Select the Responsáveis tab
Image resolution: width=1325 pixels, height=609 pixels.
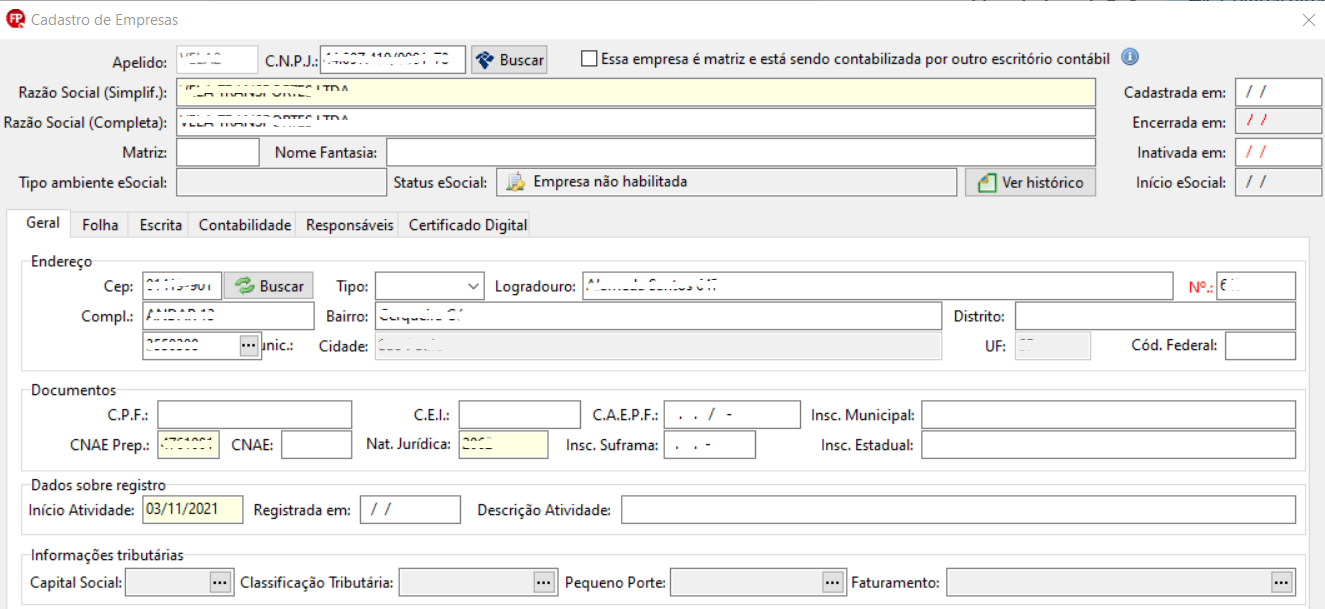click(349, 224)
